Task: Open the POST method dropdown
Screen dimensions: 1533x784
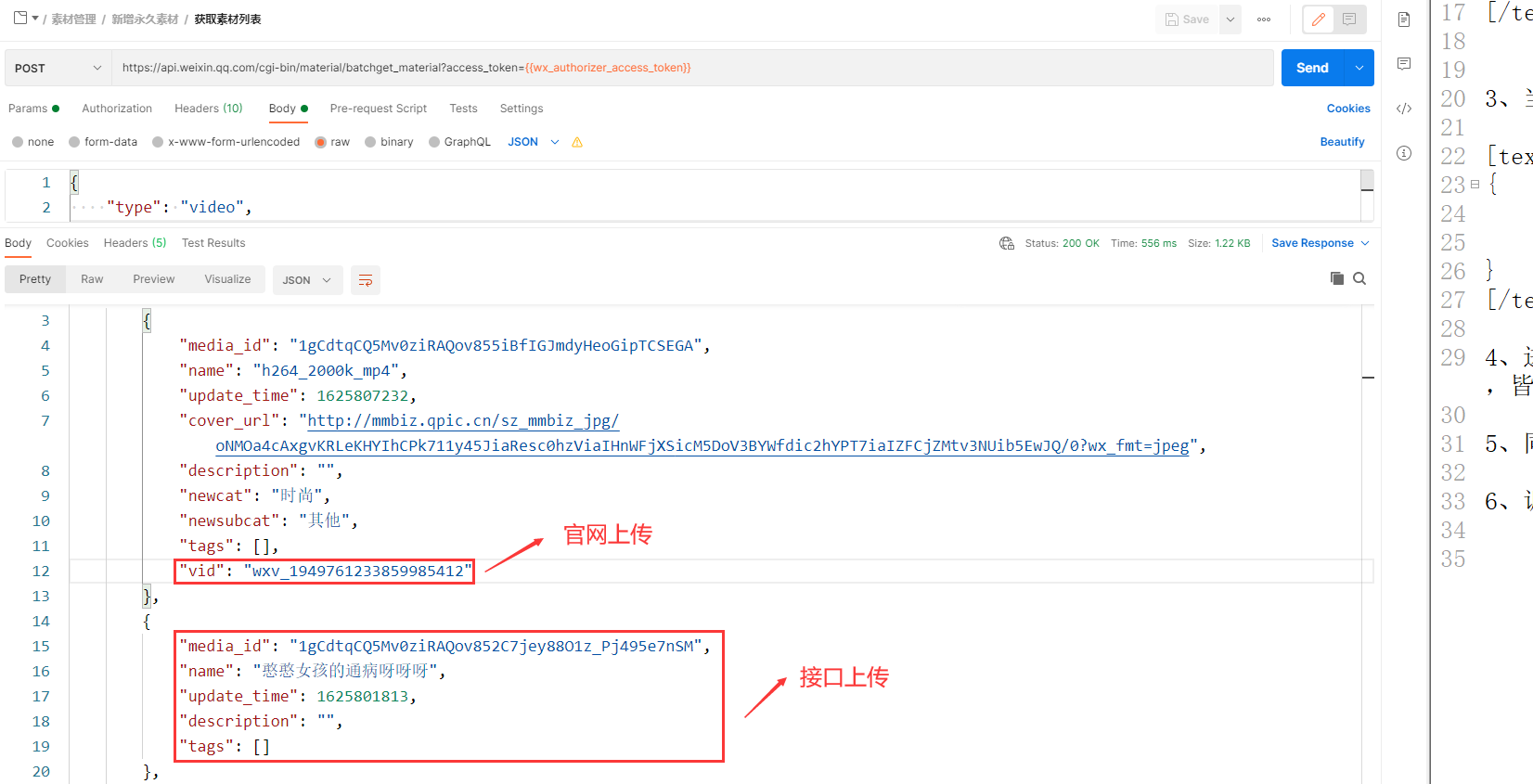Action: point(58,68)
